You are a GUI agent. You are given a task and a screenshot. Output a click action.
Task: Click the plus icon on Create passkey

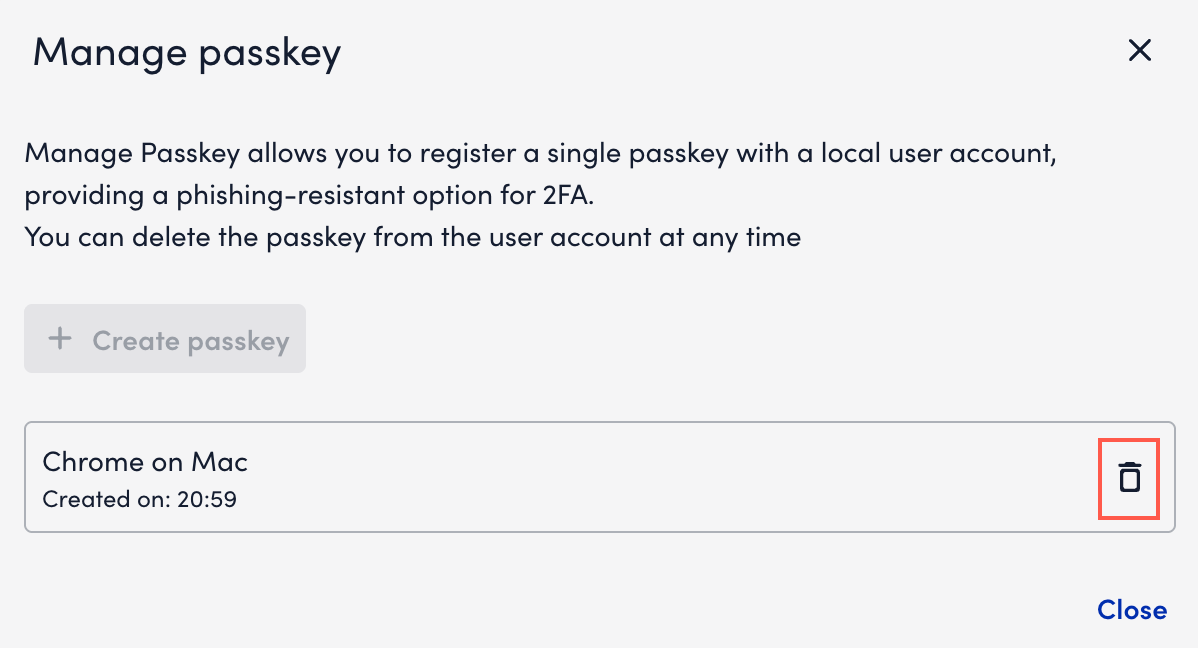click(x=61, y=338)
